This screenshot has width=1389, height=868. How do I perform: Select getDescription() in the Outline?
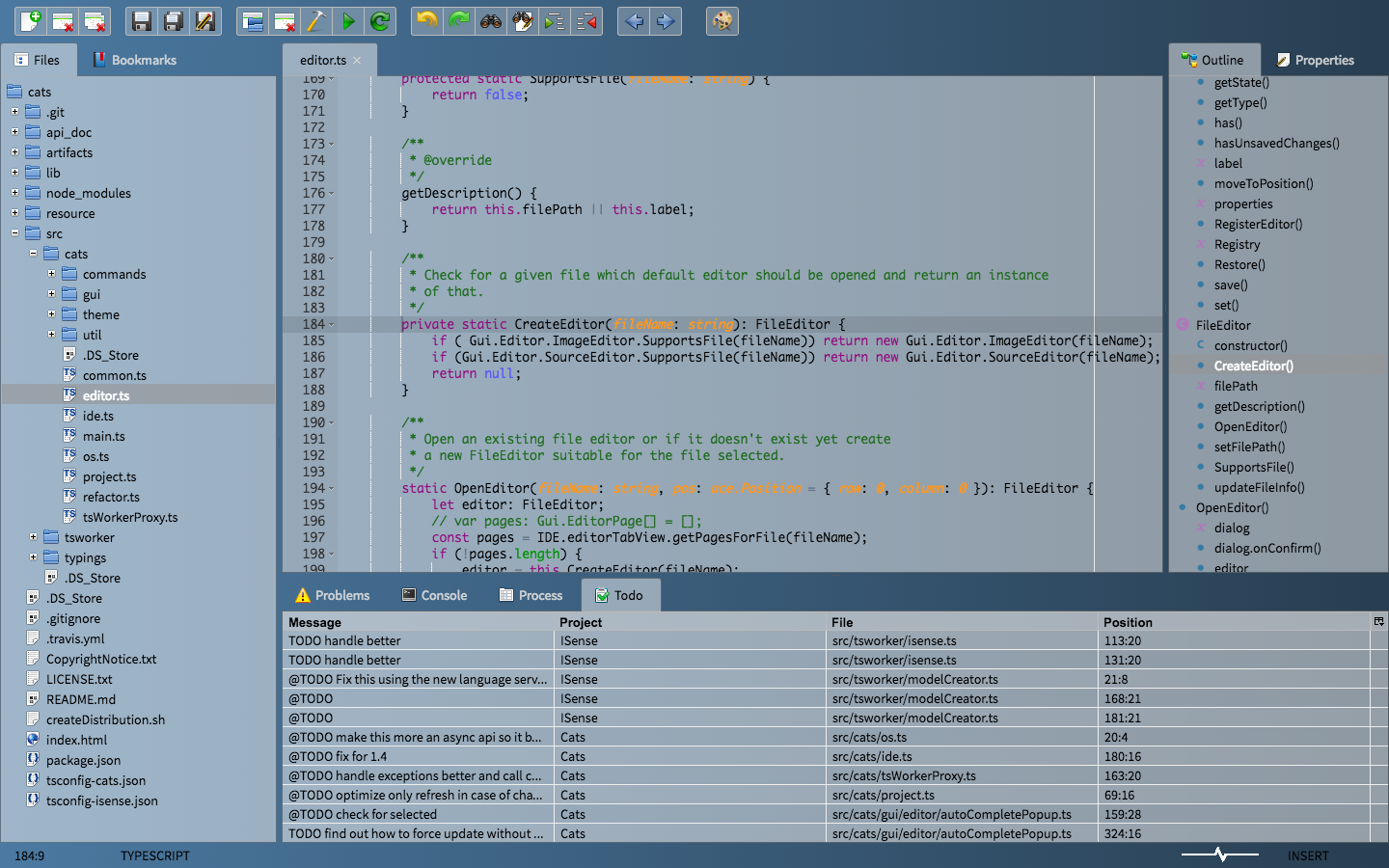1260,406
